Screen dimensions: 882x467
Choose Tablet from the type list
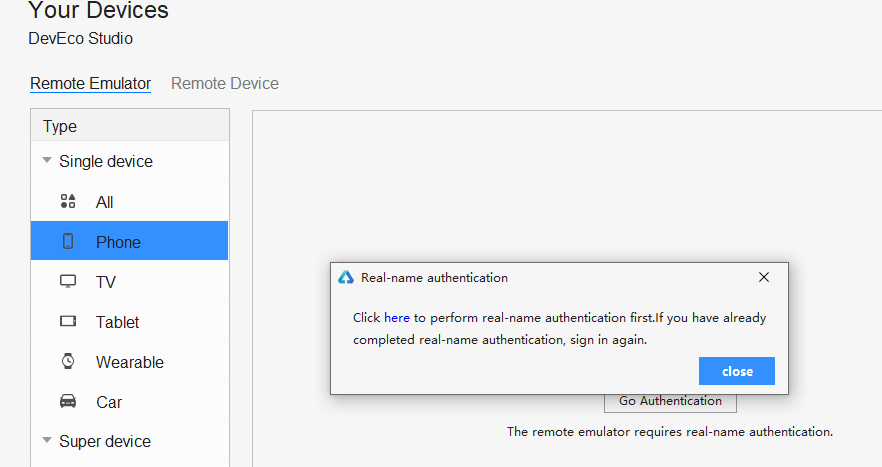coord(118,322)
